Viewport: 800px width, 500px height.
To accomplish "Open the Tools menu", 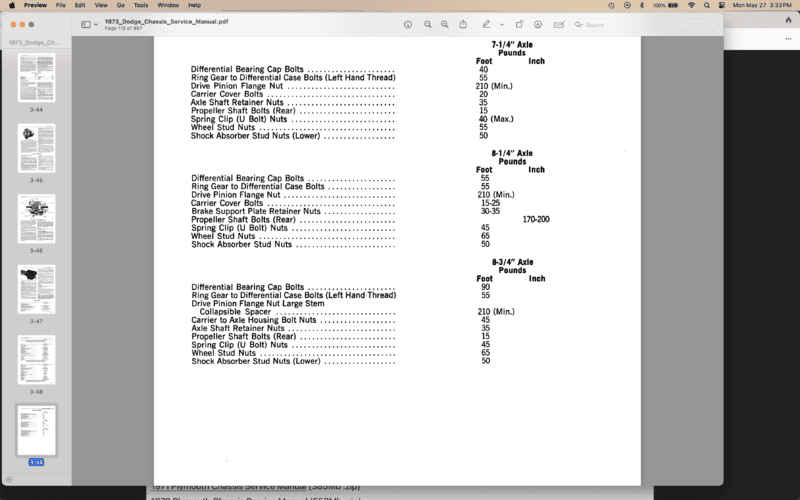I will pyautogui.click(x=141, y=5).
